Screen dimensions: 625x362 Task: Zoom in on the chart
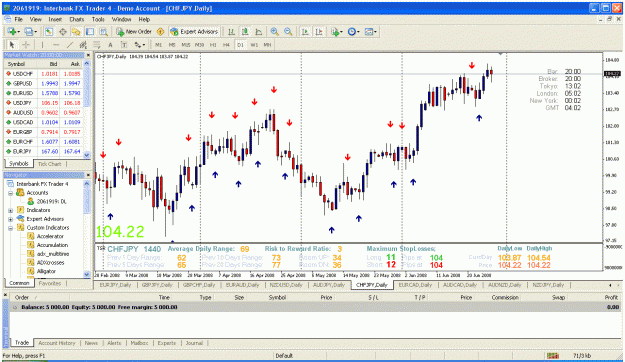275,31
